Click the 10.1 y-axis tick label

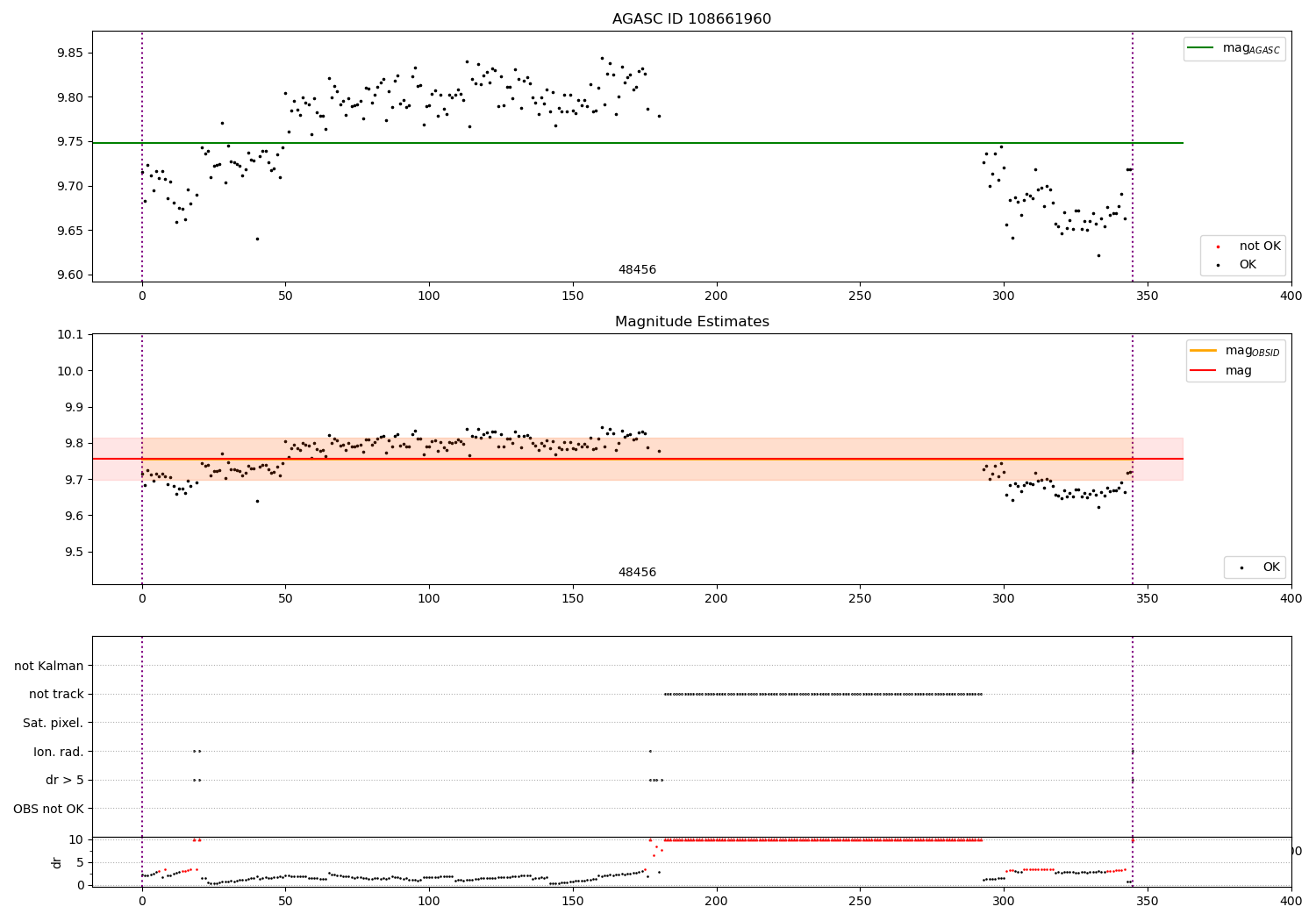[x=73, y=335]
